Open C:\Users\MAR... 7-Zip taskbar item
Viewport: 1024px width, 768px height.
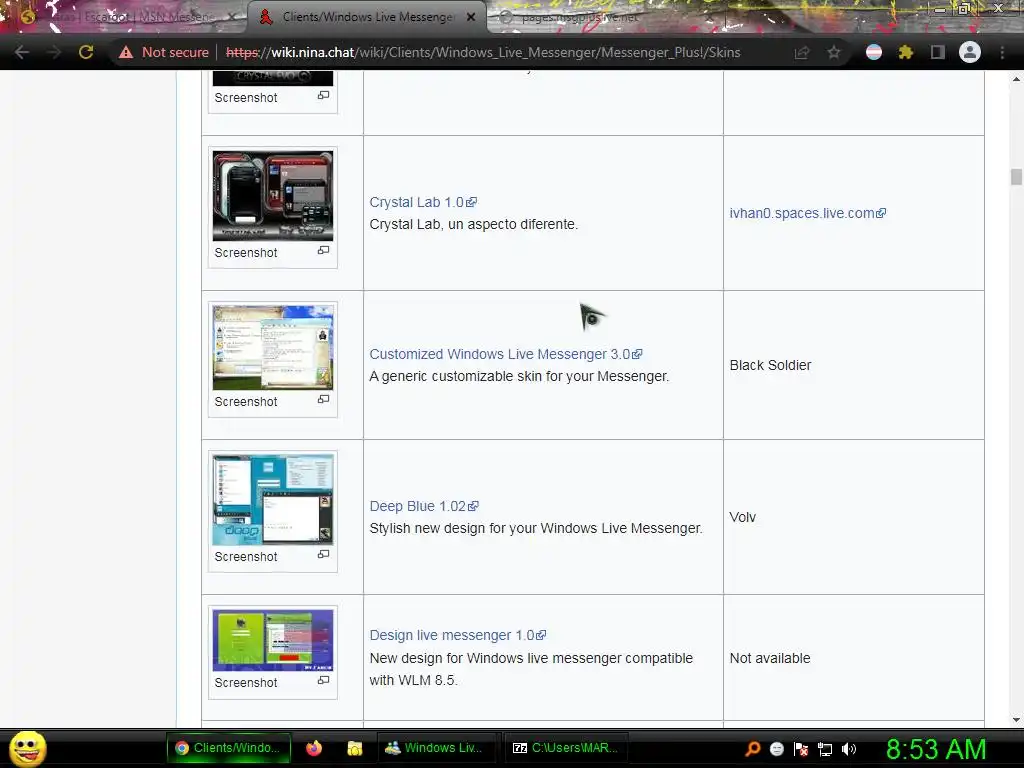click(566, 748)
